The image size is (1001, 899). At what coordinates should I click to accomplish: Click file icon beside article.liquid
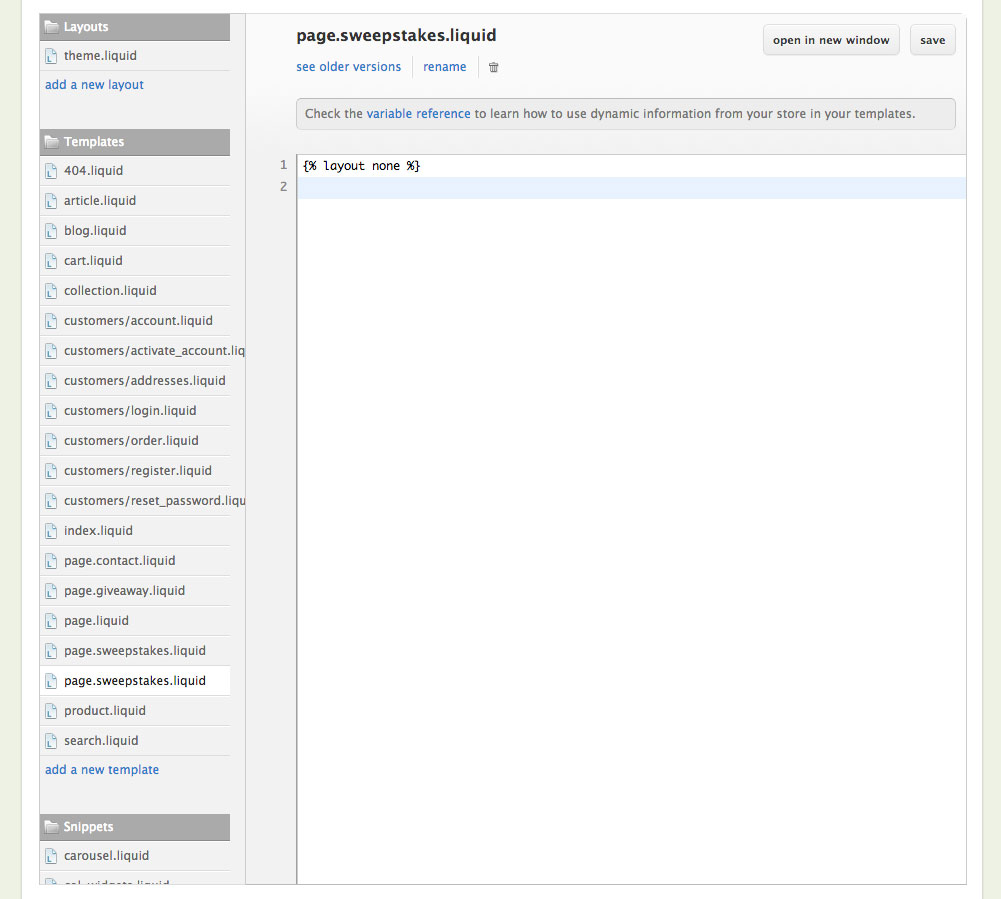tap(51, 201)
